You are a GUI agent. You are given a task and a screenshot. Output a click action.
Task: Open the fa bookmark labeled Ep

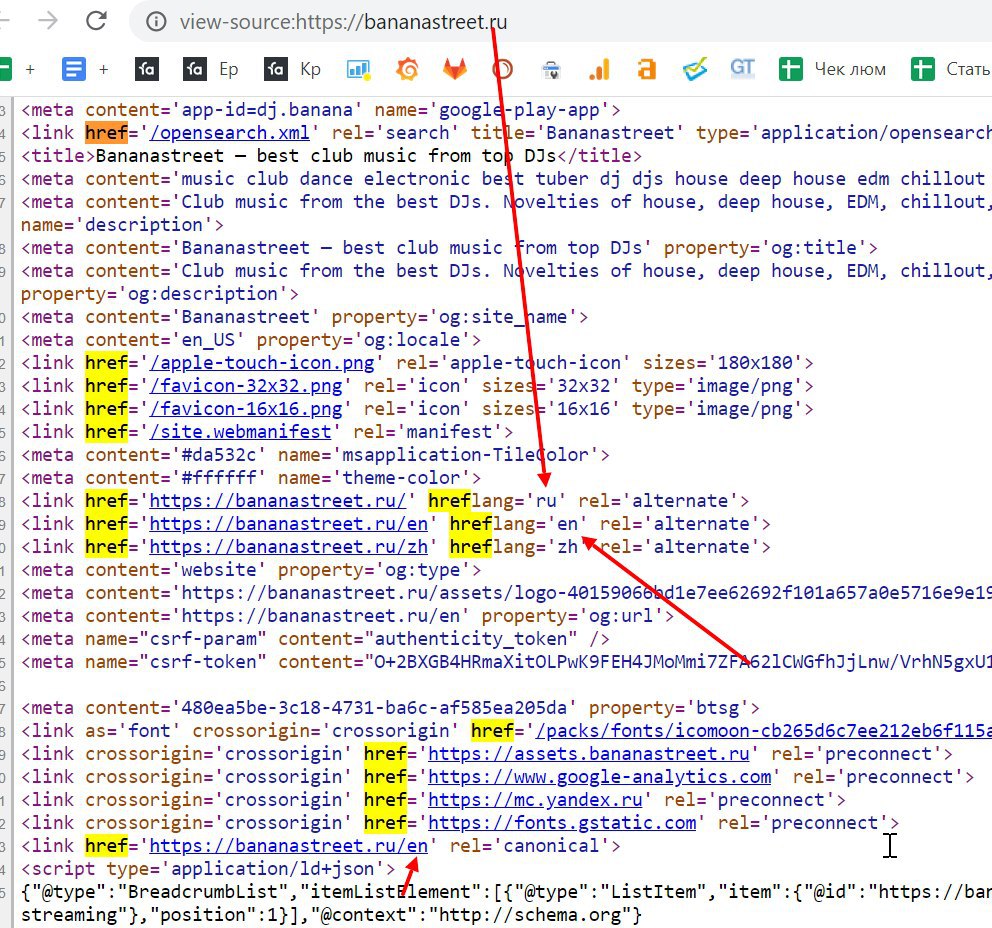pos(211,69)
